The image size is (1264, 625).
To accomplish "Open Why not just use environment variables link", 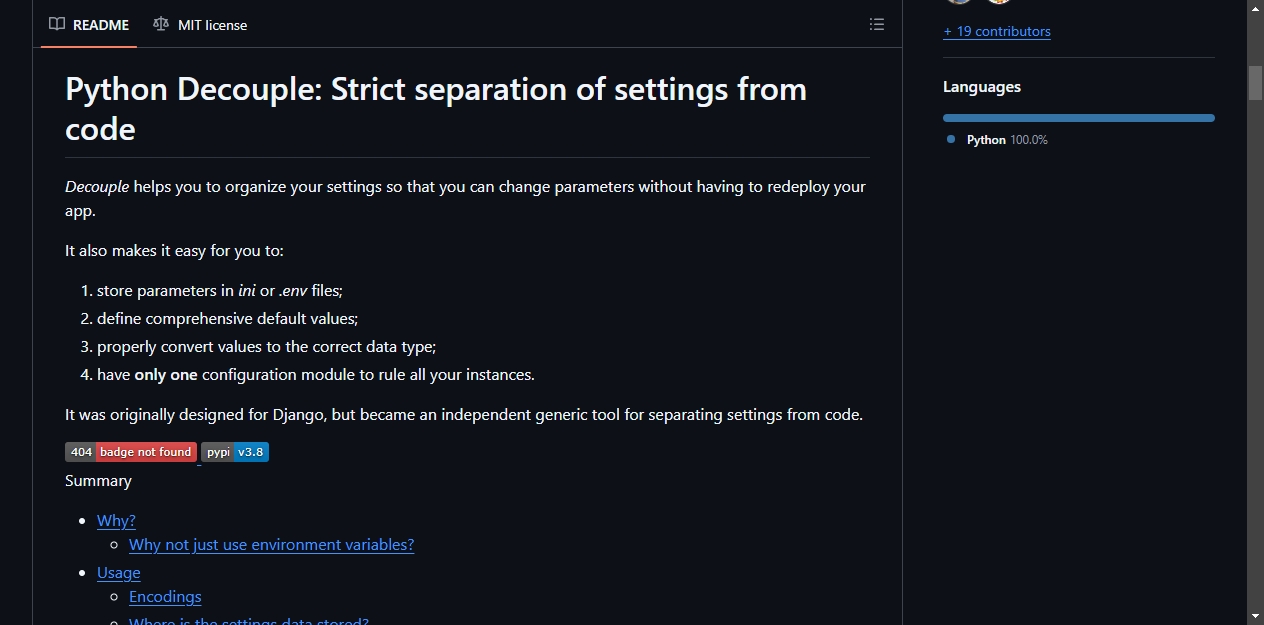I will tap(271, 544).
